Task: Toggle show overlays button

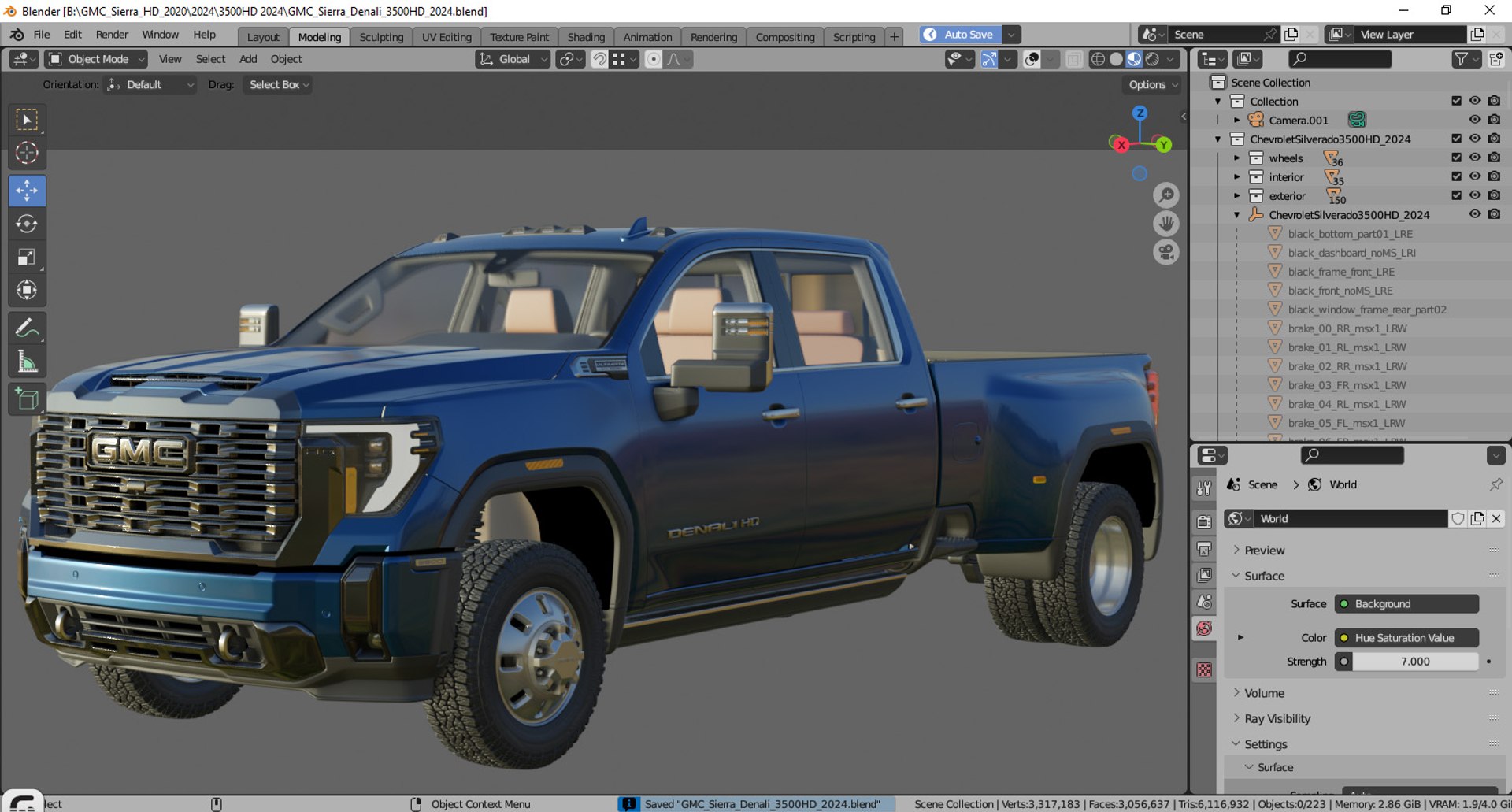Action: click(x=1032, y=59)
